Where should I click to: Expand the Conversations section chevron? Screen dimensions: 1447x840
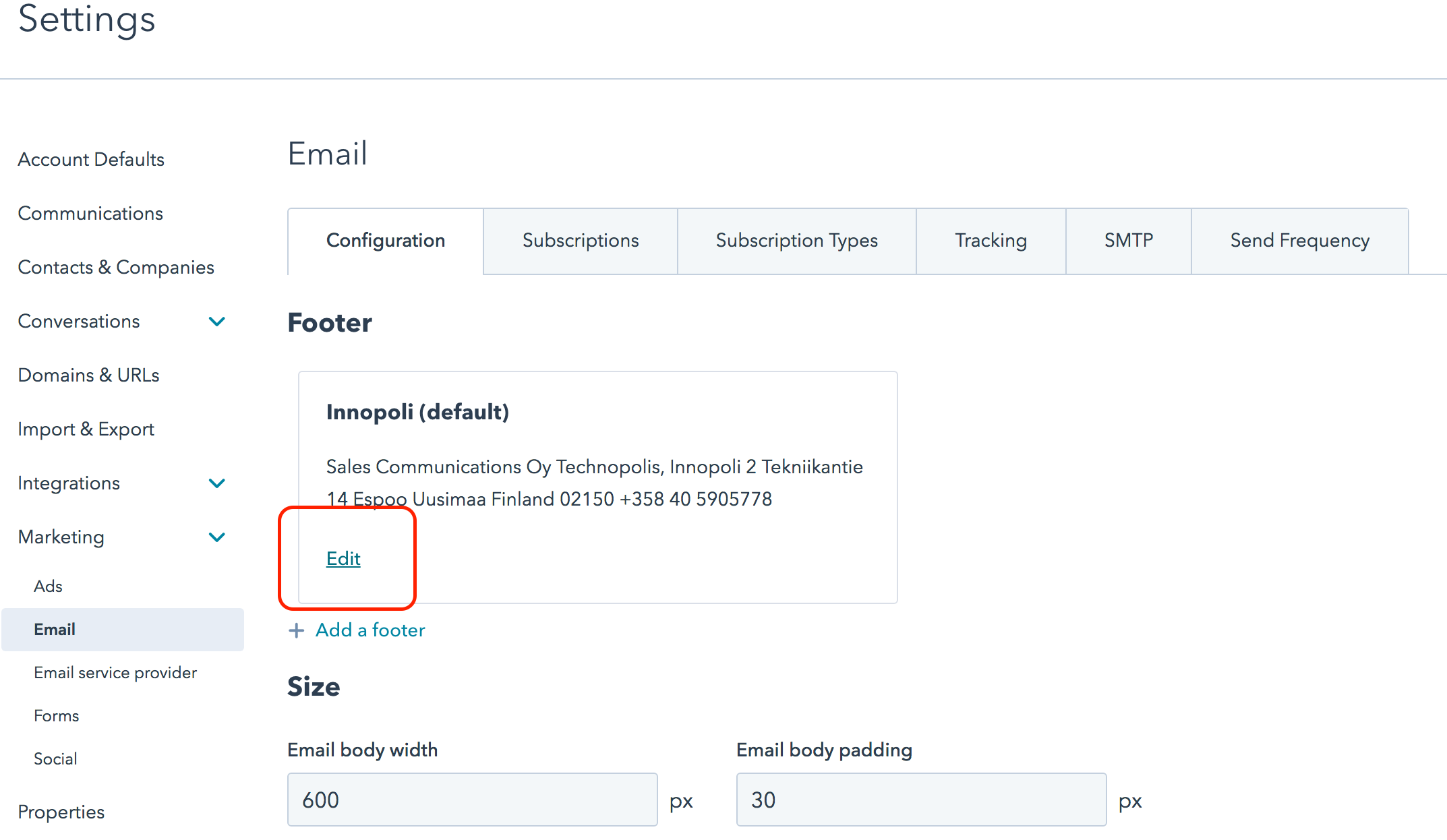tap(217, 322)
